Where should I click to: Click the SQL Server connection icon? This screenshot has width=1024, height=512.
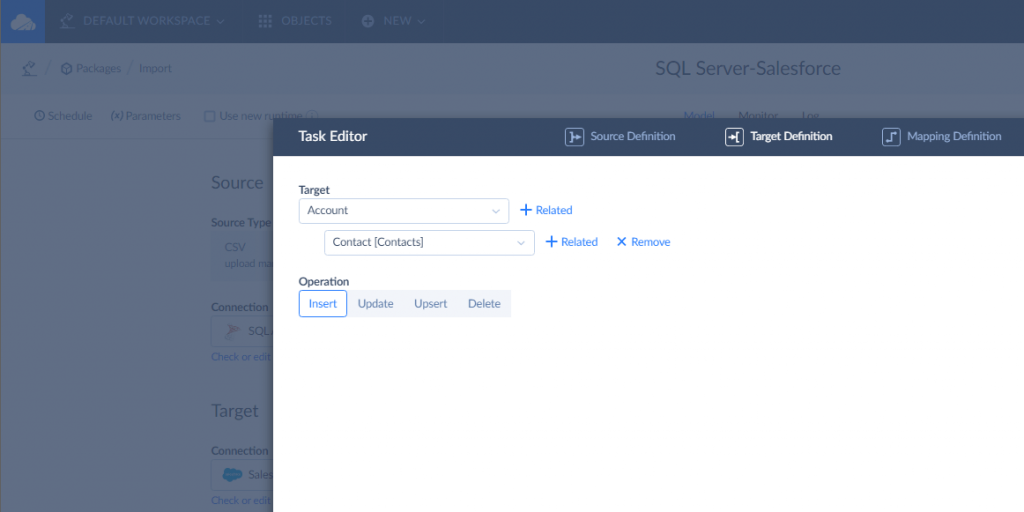pos(232,331)
